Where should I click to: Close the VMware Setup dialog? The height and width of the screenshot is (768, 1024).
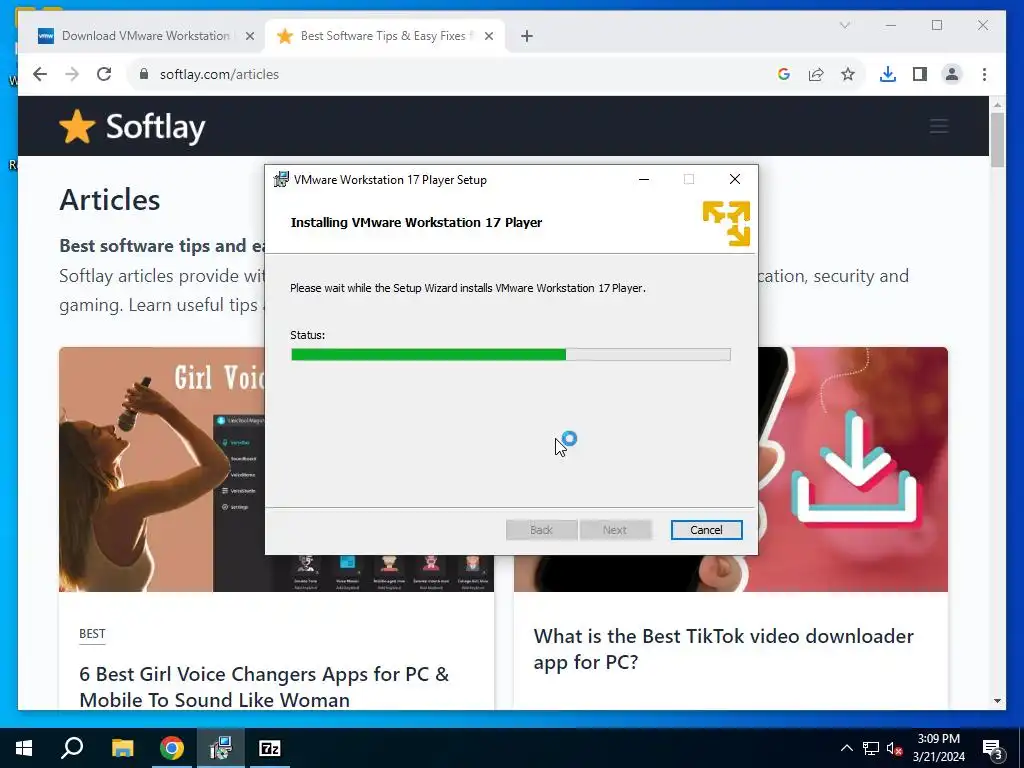click(x=735, y=180)
